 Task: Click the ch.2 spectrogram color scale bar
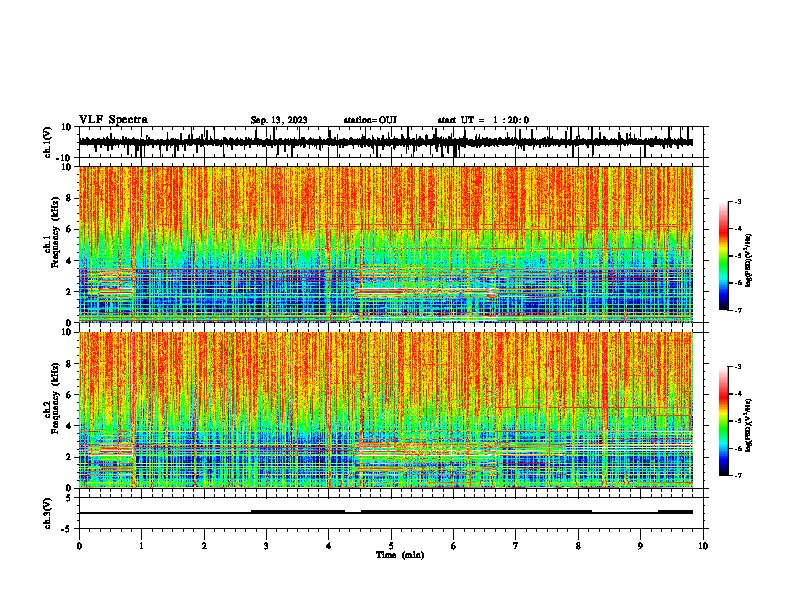click(x=723, y=421)
